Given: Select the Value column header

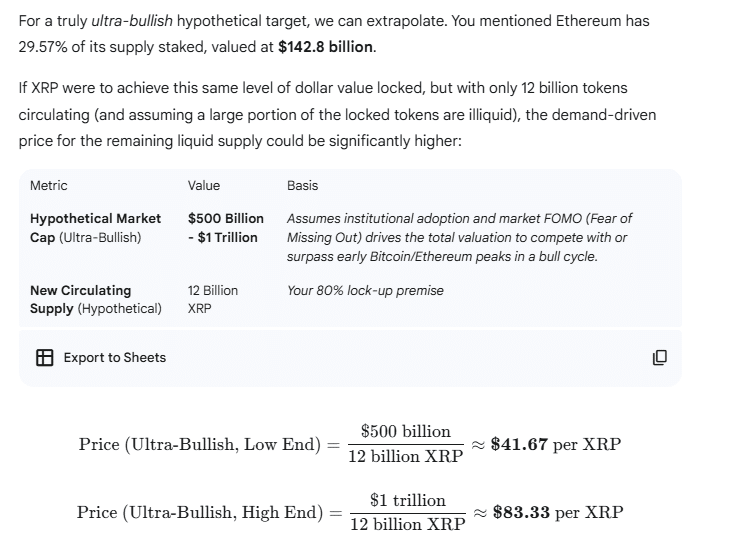Looking at the screenshot, I should click(x=204, y=185).
